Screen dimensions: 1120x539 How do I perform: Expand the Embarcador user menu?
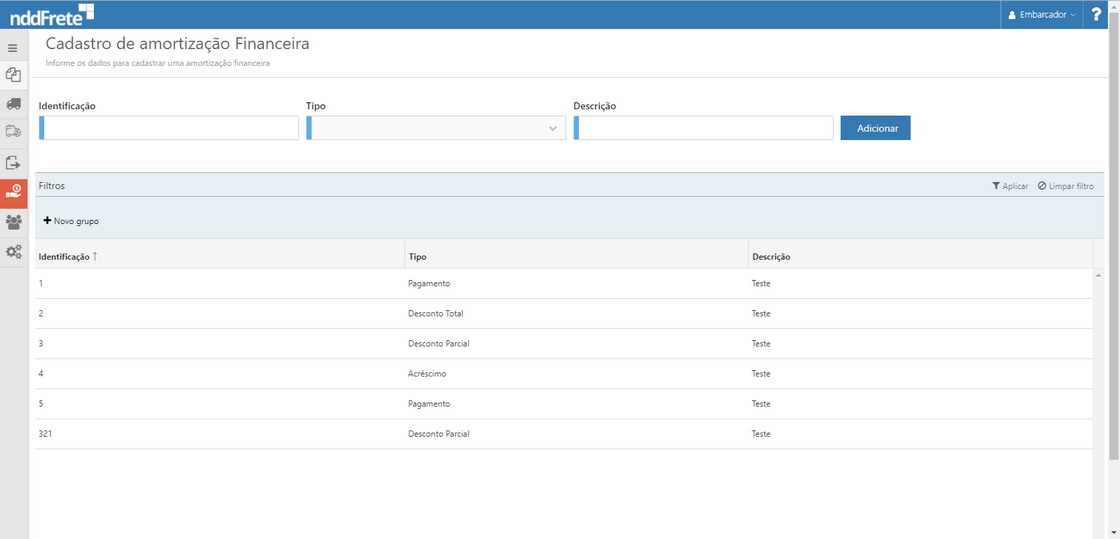pyautogui.click(x=1042, y=15)
